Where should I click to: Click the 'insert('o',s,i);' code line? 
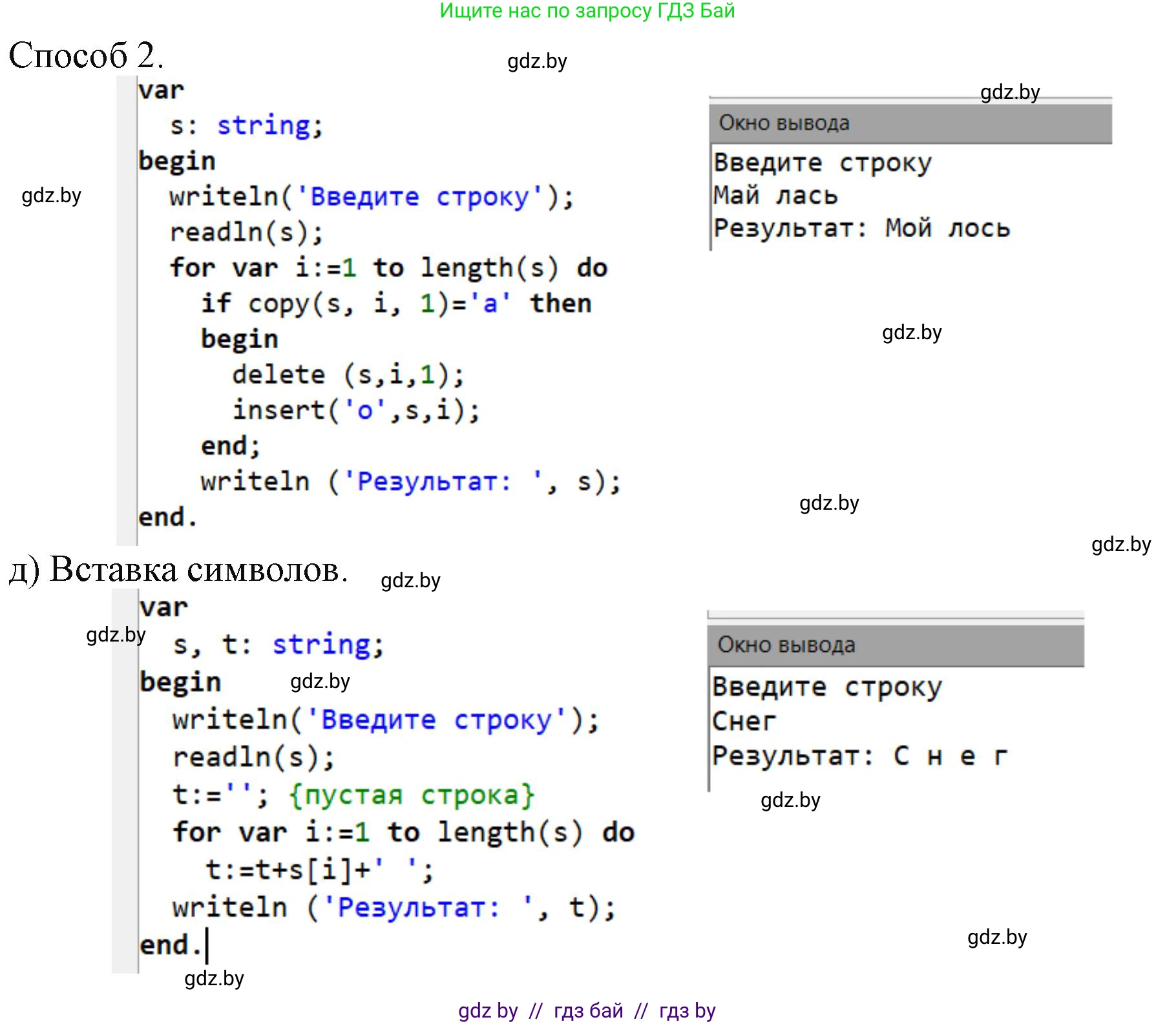click(355, 410)
